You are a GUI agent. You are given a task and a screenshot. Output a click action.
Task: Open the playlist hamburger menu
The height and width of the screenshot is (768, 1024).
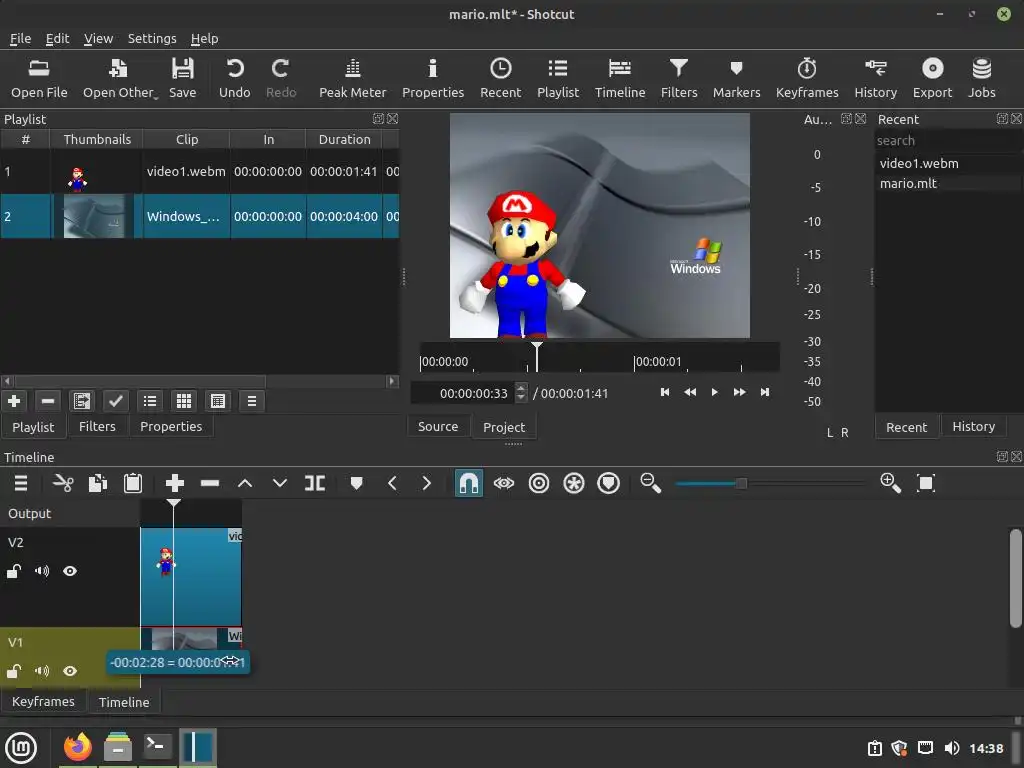[x=252, y=401]
